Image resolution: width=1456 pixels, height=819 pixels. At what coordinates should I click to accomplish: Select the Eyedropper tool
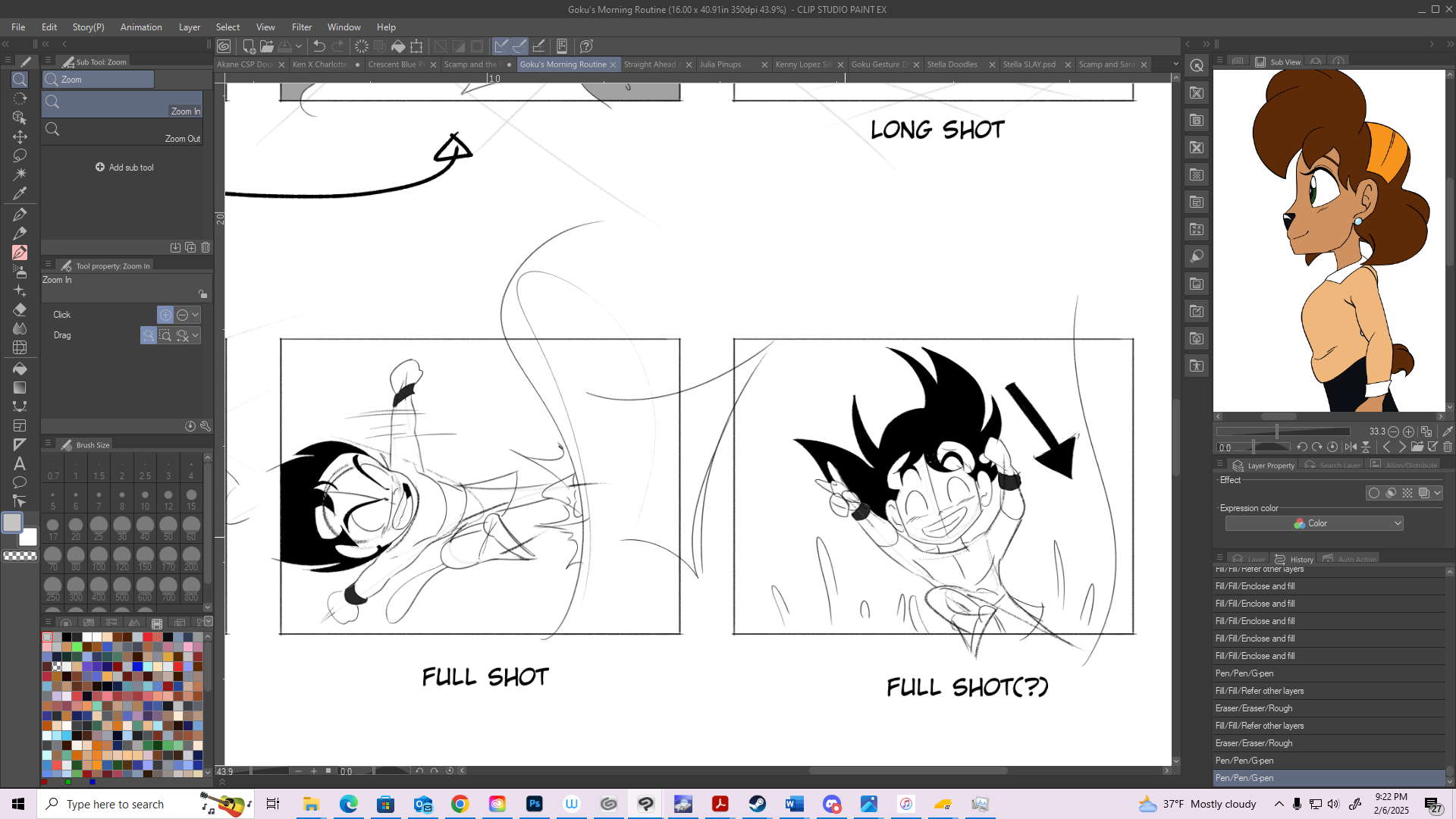pos(20,193)
